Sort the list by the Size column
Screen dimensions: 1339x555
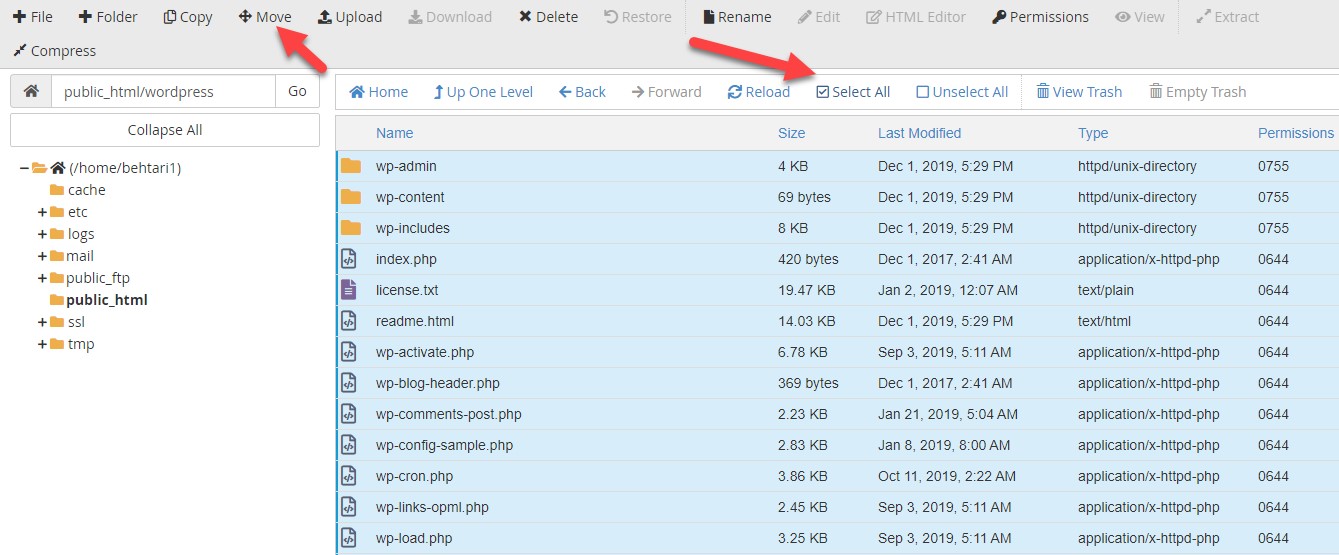coord(791,133)
